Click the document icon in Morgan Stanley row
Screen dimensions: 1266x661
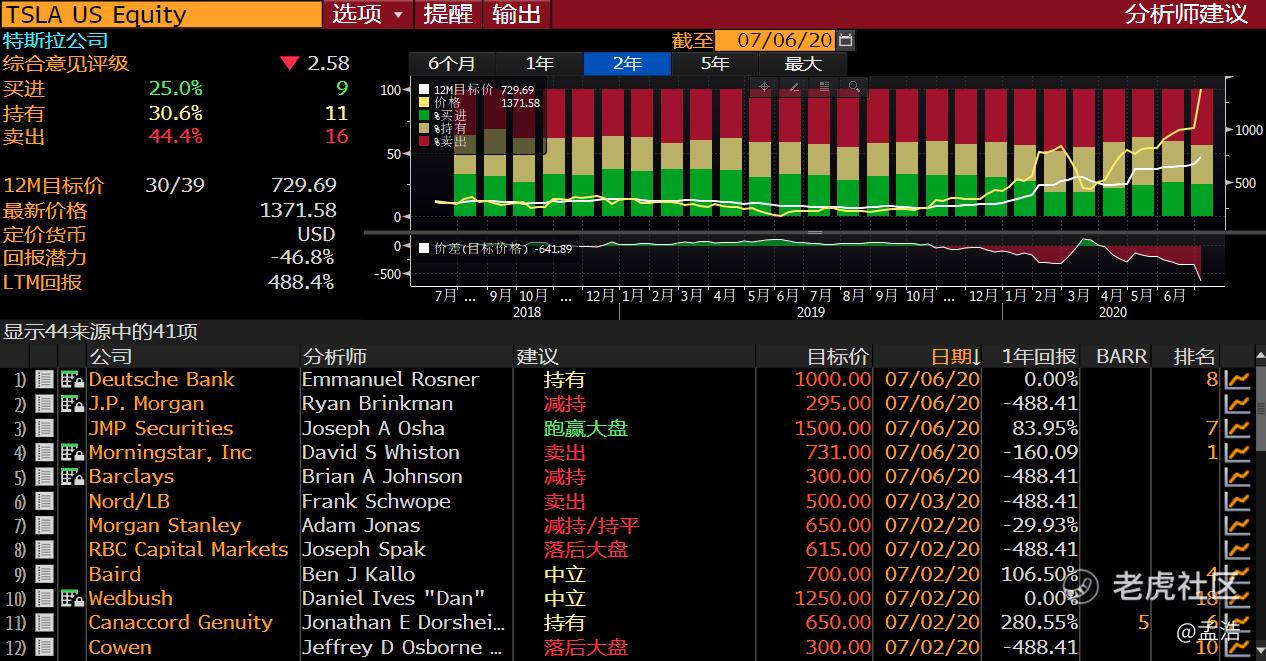pos(44,526)
